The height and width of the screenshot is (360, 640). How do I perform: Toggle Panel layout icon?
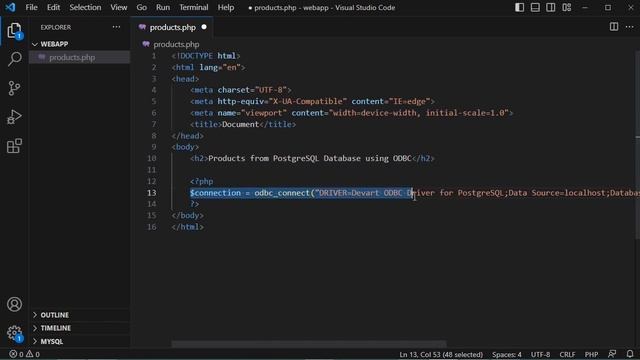pos(535,7)
